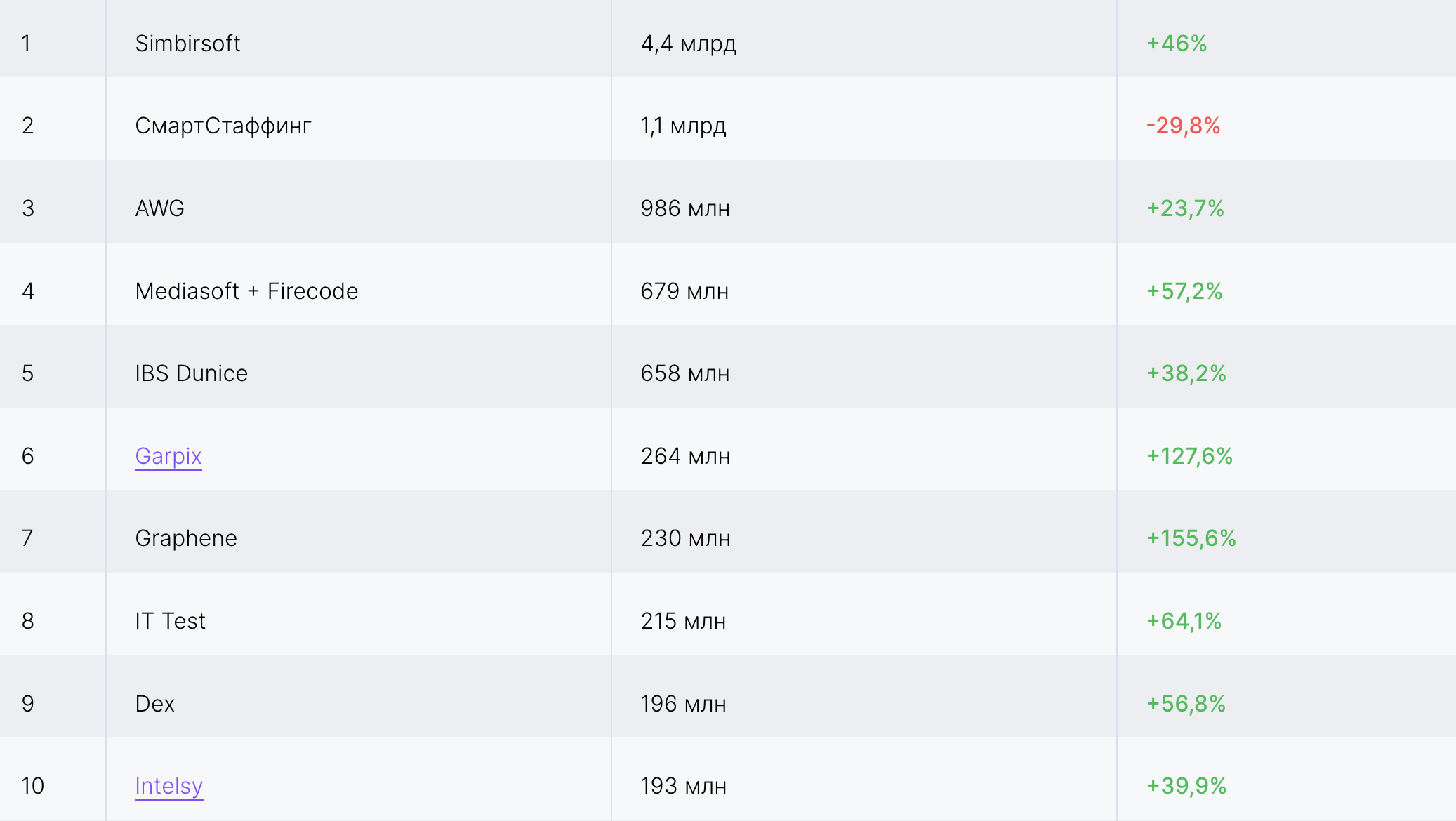Click the Simbirsoft company name

[187, 44]
